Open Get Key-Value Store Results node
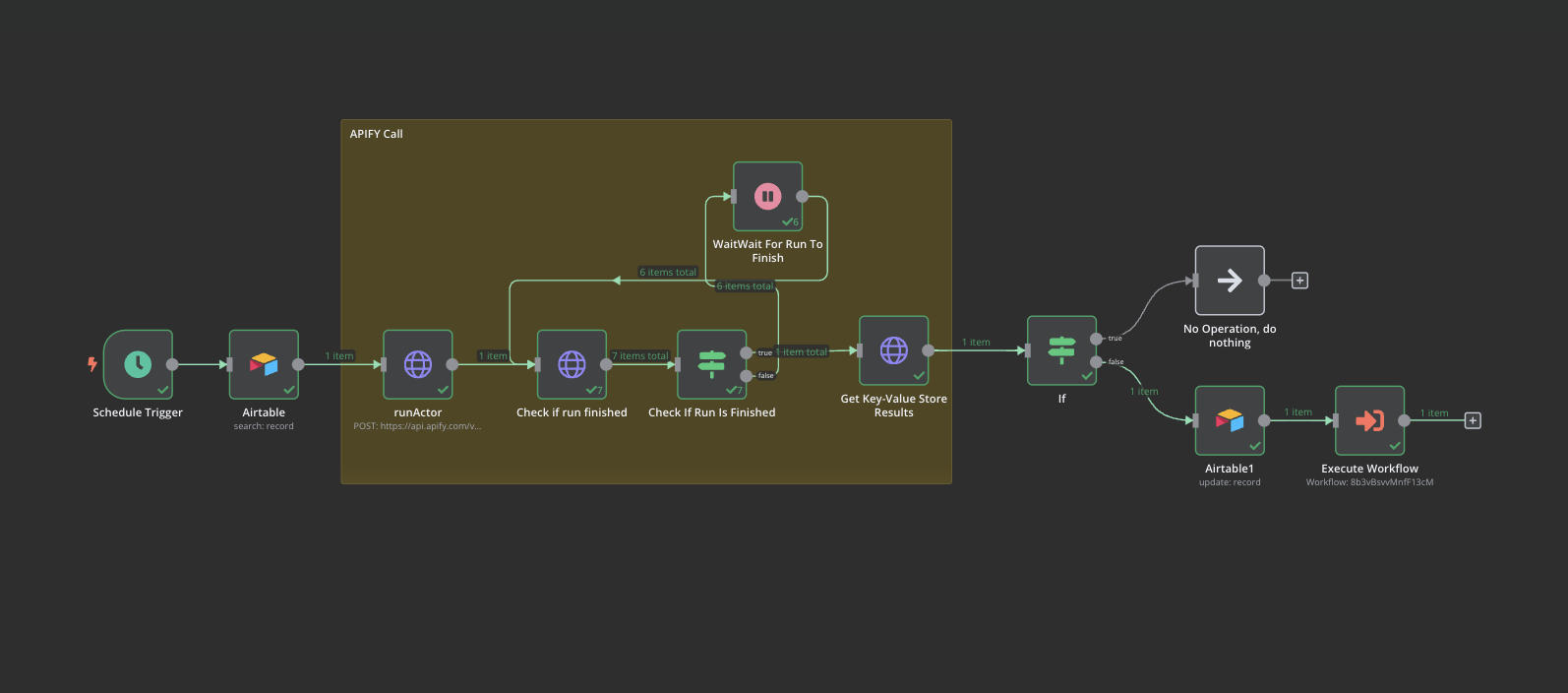The height and width of the screenshot is (693, 1568). pyautogui.click(x=894, y=350)
